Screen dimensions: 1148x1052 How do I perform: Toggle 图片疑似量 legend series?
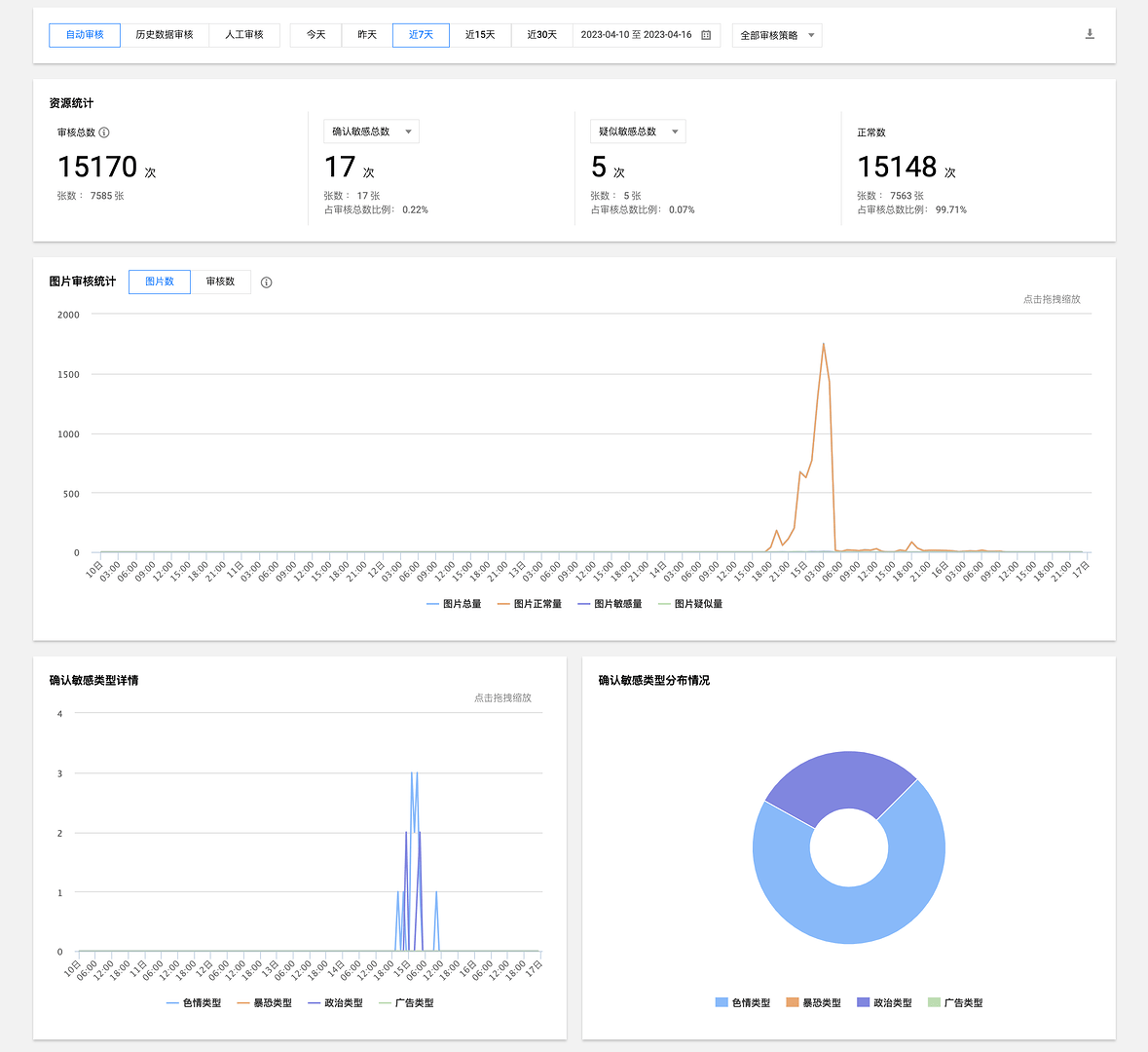(690, 604)
